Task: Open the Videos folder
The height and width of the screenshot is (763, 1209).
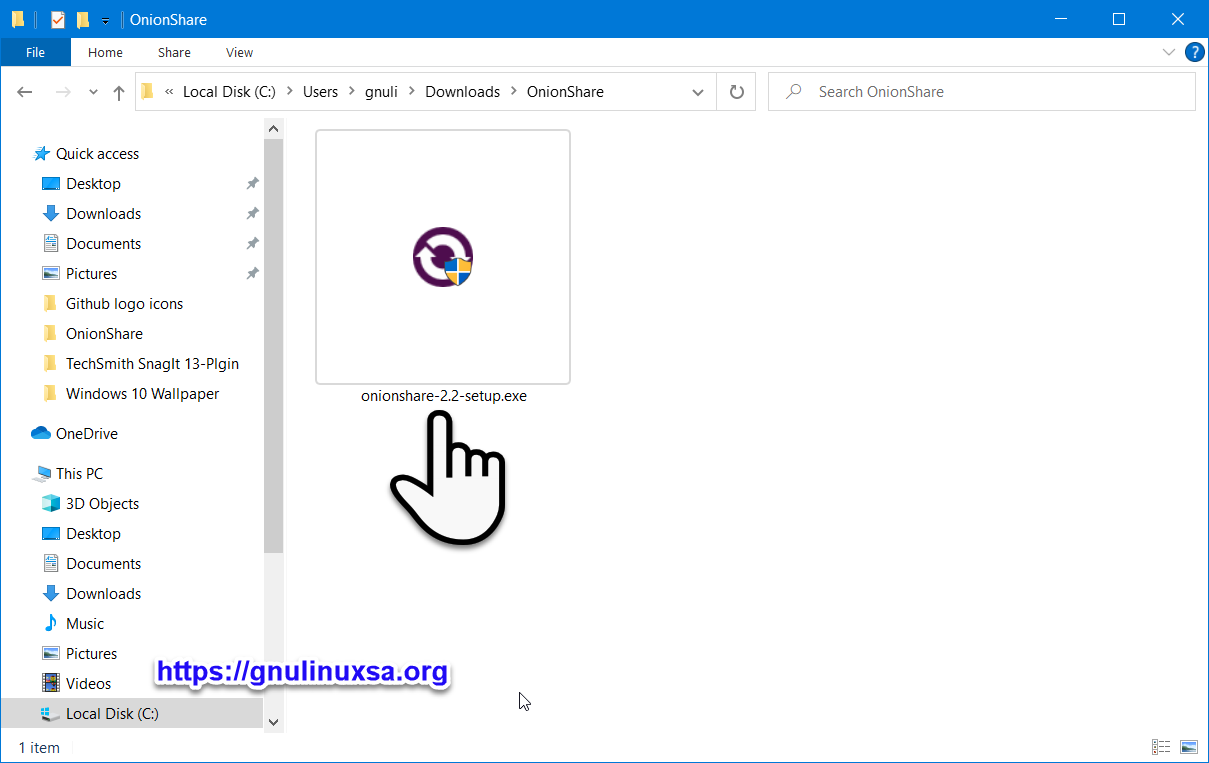Action: click(x=88, y=684)
